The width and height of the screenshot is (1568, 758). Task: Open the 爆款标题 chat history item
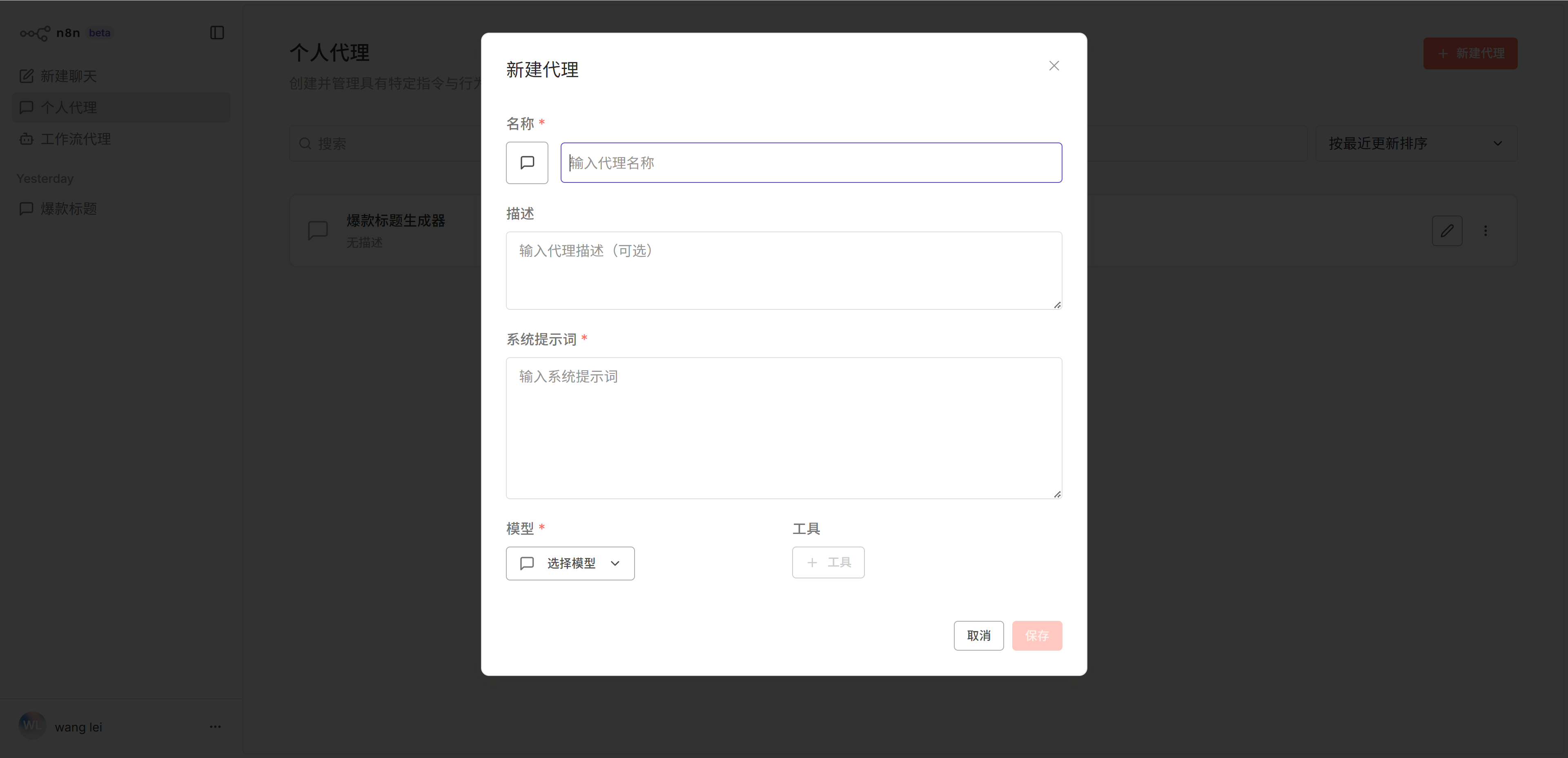68,209
